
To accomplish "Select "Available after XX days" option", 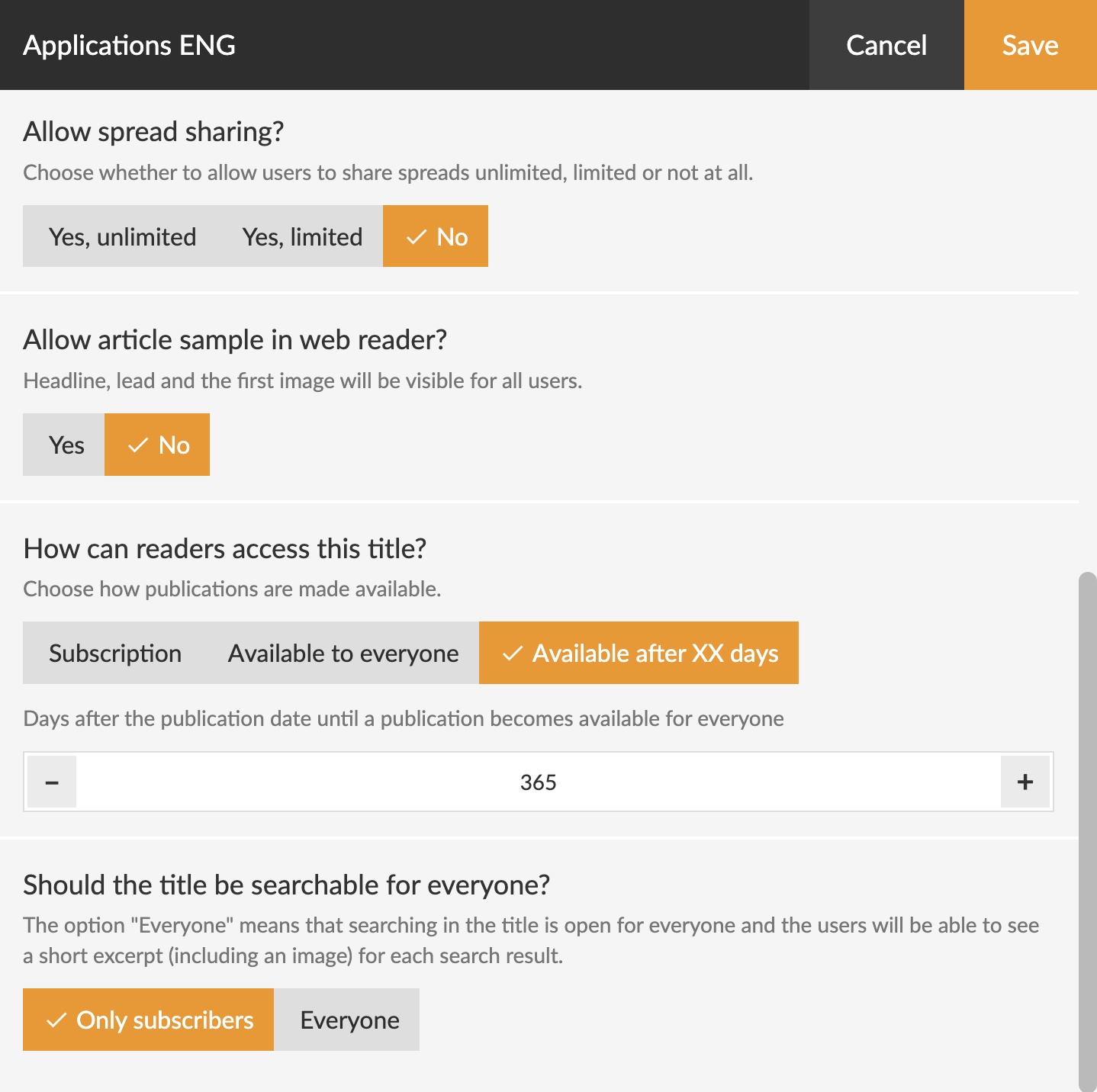I will pos(639,653).
